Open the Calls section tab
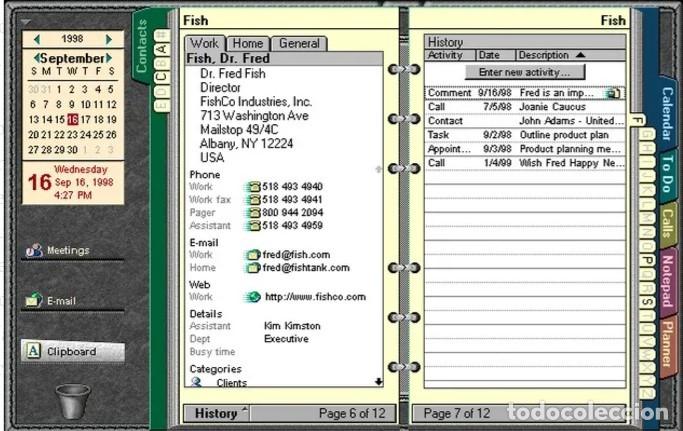Viewport: 683px width, 431px height. coord(667,223)
